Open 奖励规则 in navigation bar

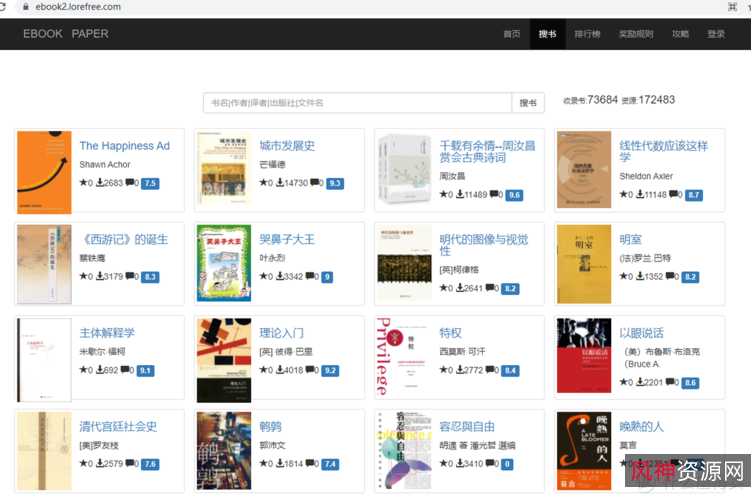[x=636, y=34]
